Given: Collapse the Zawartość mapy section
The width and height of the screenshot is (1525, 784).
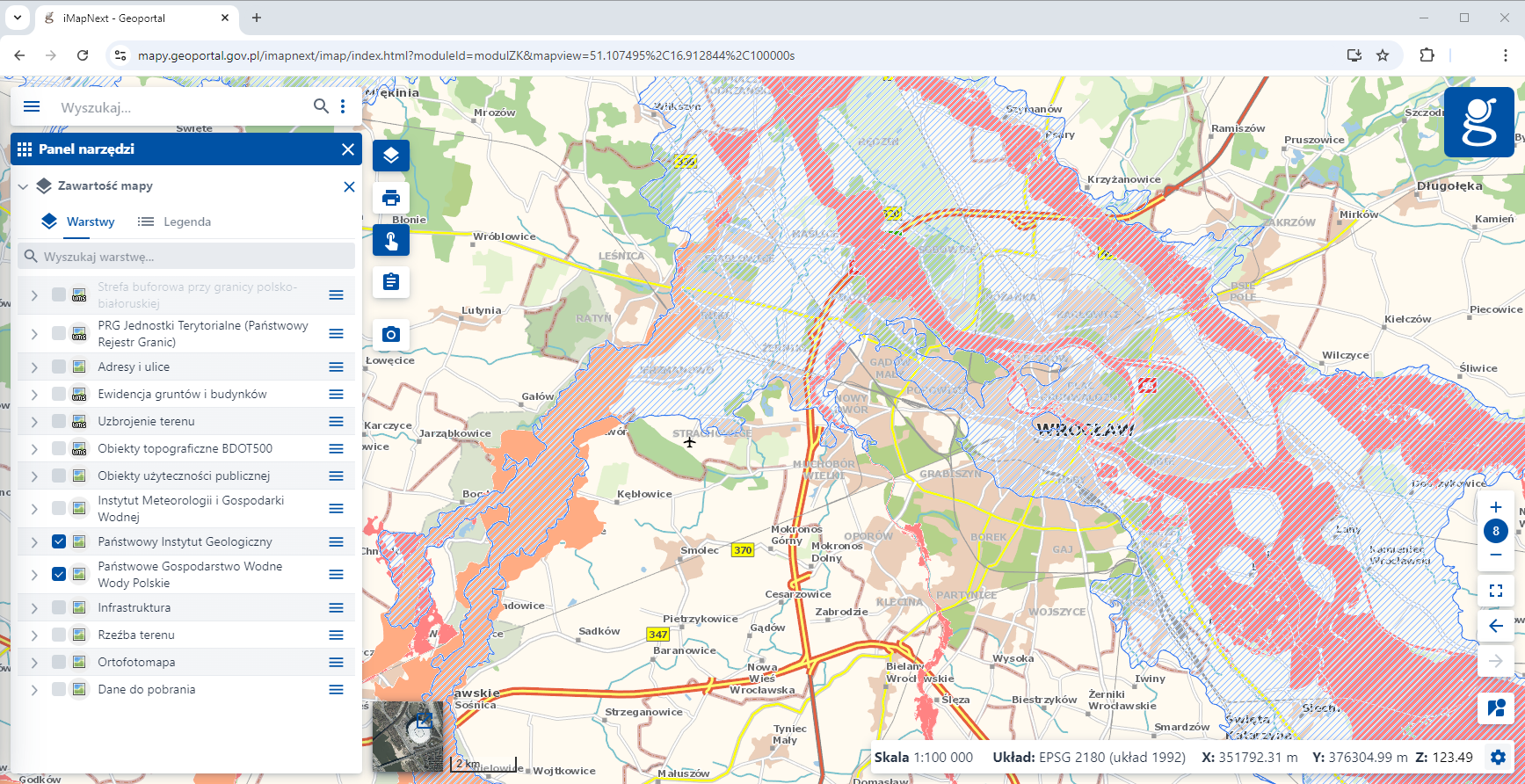Looking at the screenshot, I should (x=24, y=186).
